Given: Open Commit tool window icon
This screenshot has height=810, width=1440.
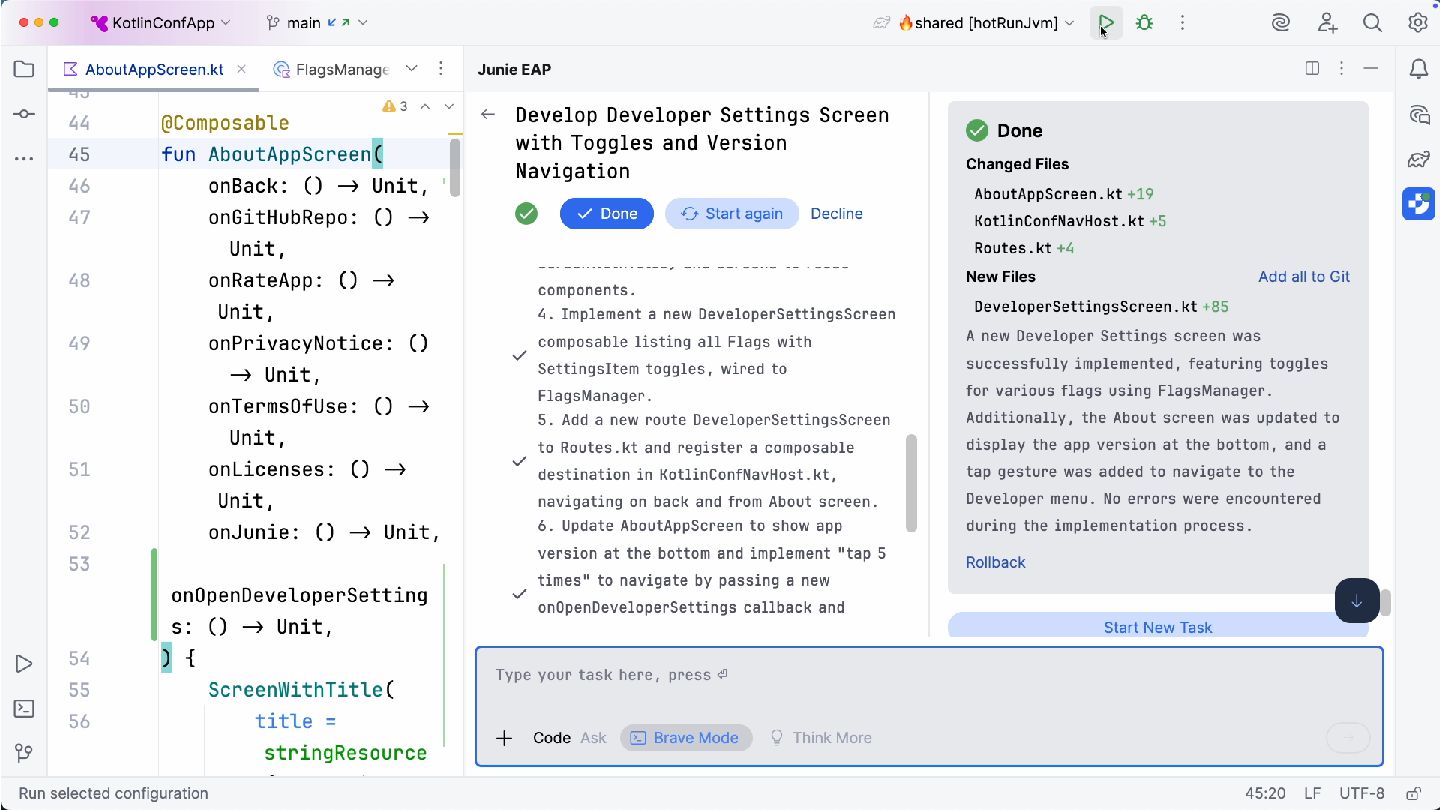Looking at the screenshot, I should [x=23, y=114].
